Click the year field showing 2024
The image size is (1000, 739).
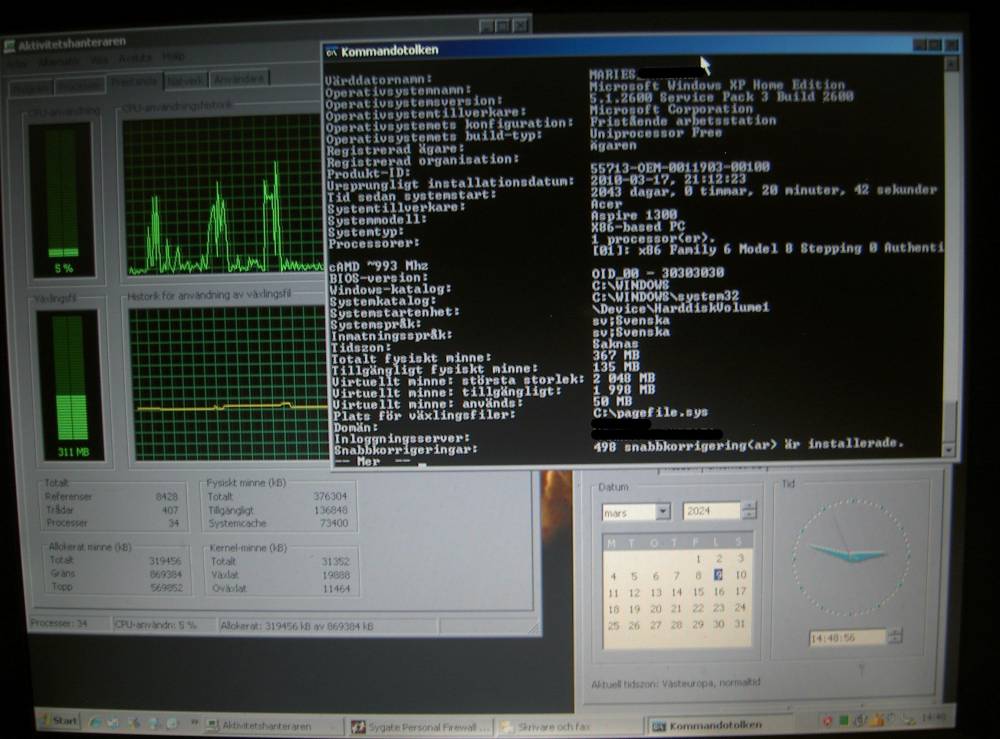(712, 511)
